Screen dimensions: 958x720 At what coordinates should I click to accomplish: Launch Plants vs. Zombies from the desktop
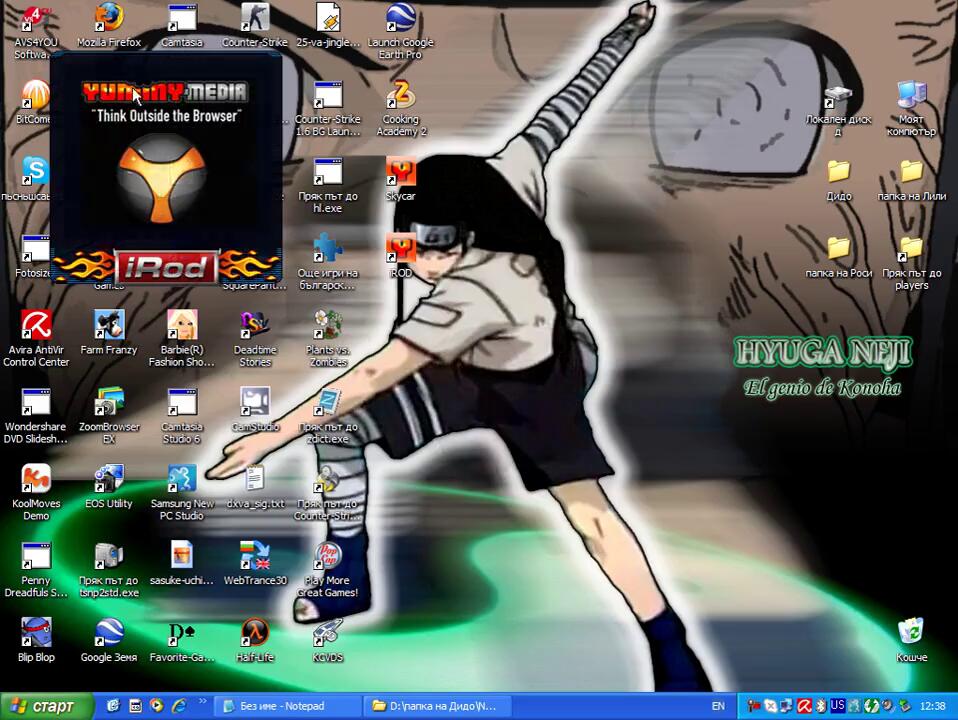coord(327,326)
